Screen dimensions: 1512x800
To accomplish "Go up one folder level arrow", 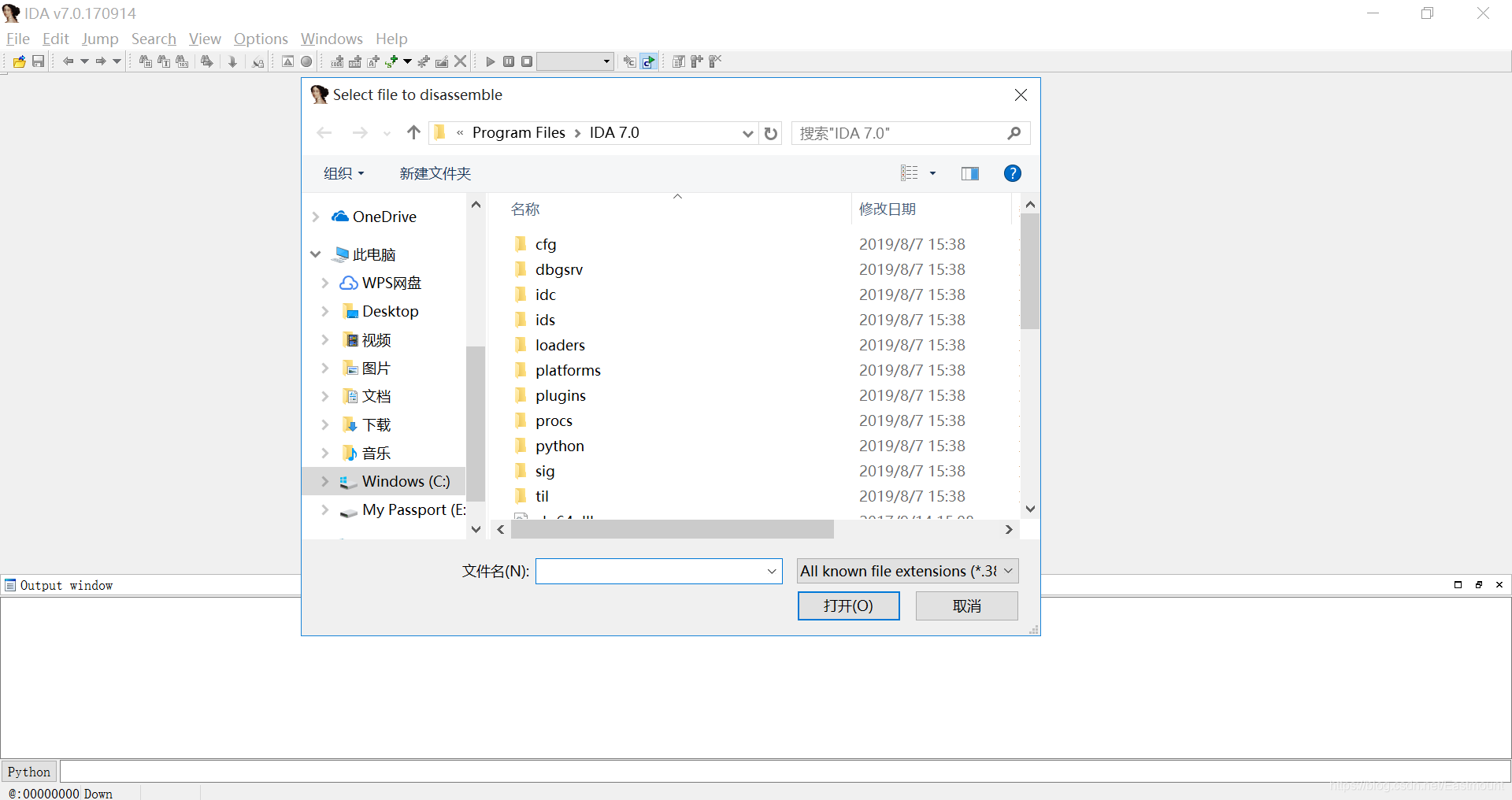I will click(x=413, y=132).
